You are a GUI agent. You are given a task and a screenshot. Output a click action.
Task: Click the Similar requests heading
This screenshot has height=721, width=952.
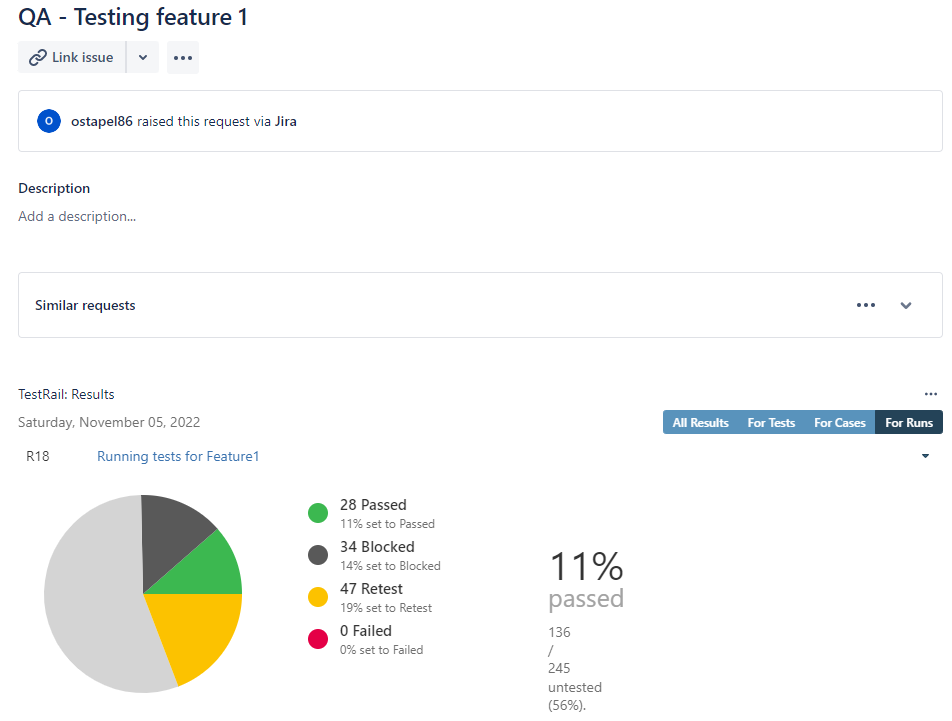coord(85,305)
